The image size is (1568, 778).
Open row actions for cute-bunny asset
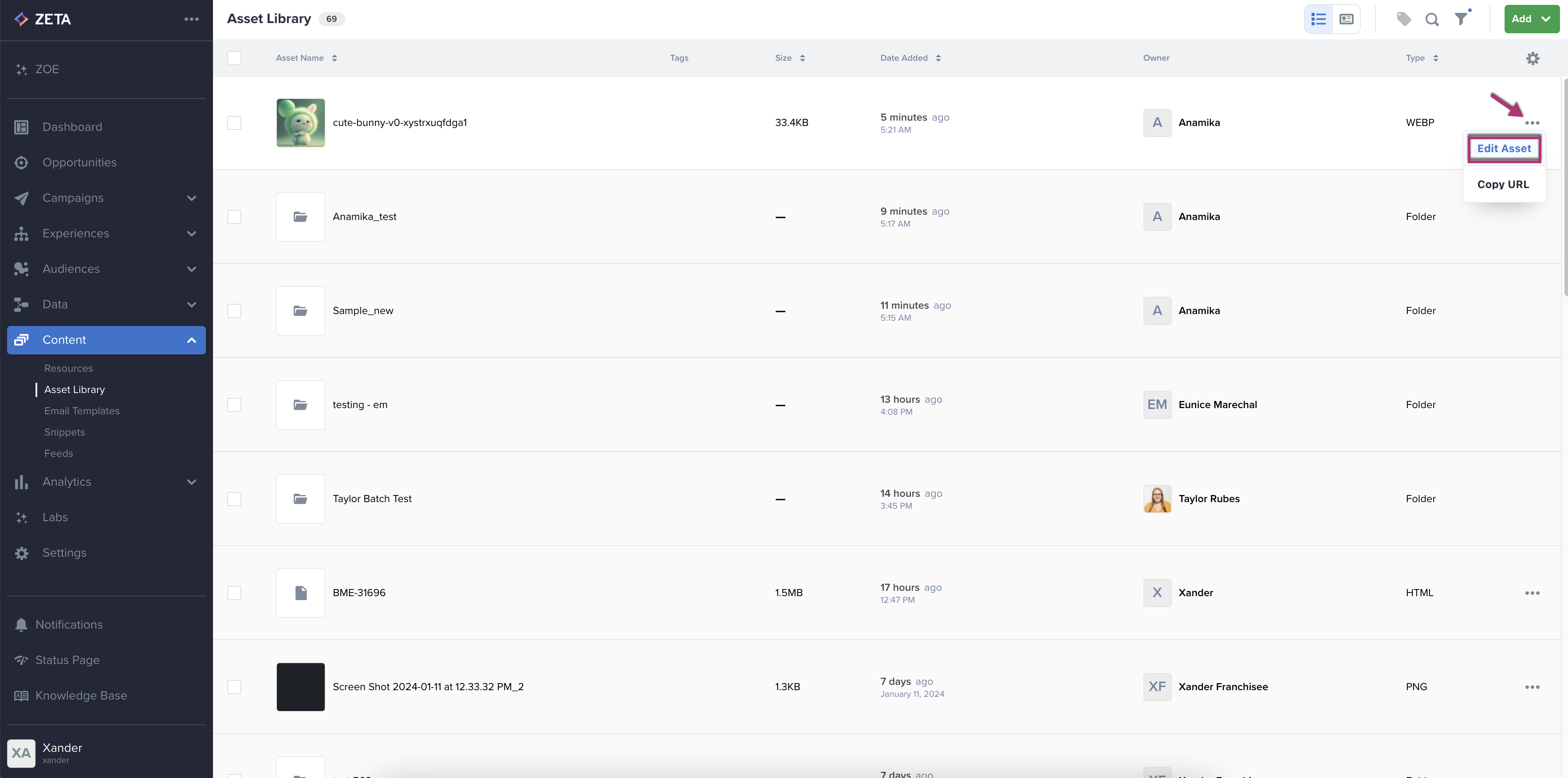(1532, 123)
